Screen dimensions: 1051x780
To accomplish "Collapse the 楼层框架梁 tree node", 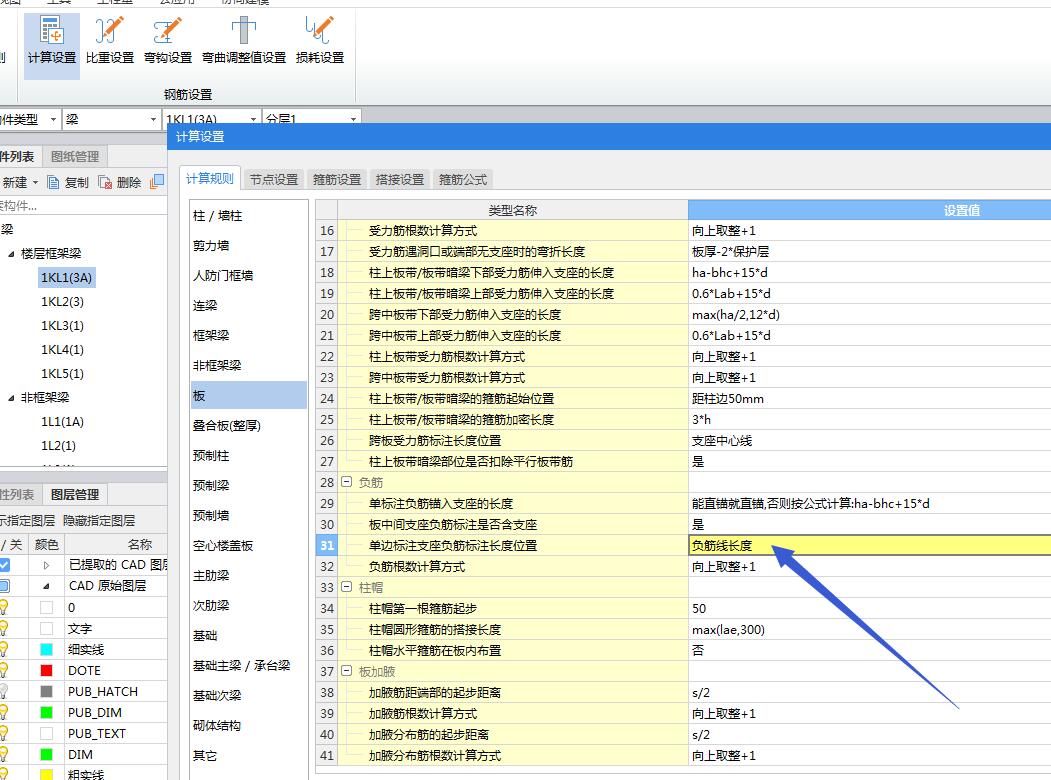I will 11,254.
